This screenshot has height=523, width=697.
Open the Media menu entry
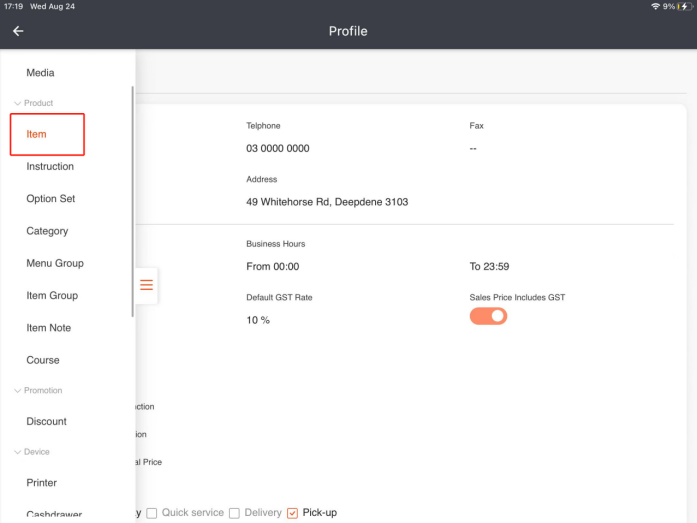[x=40, y=73]
